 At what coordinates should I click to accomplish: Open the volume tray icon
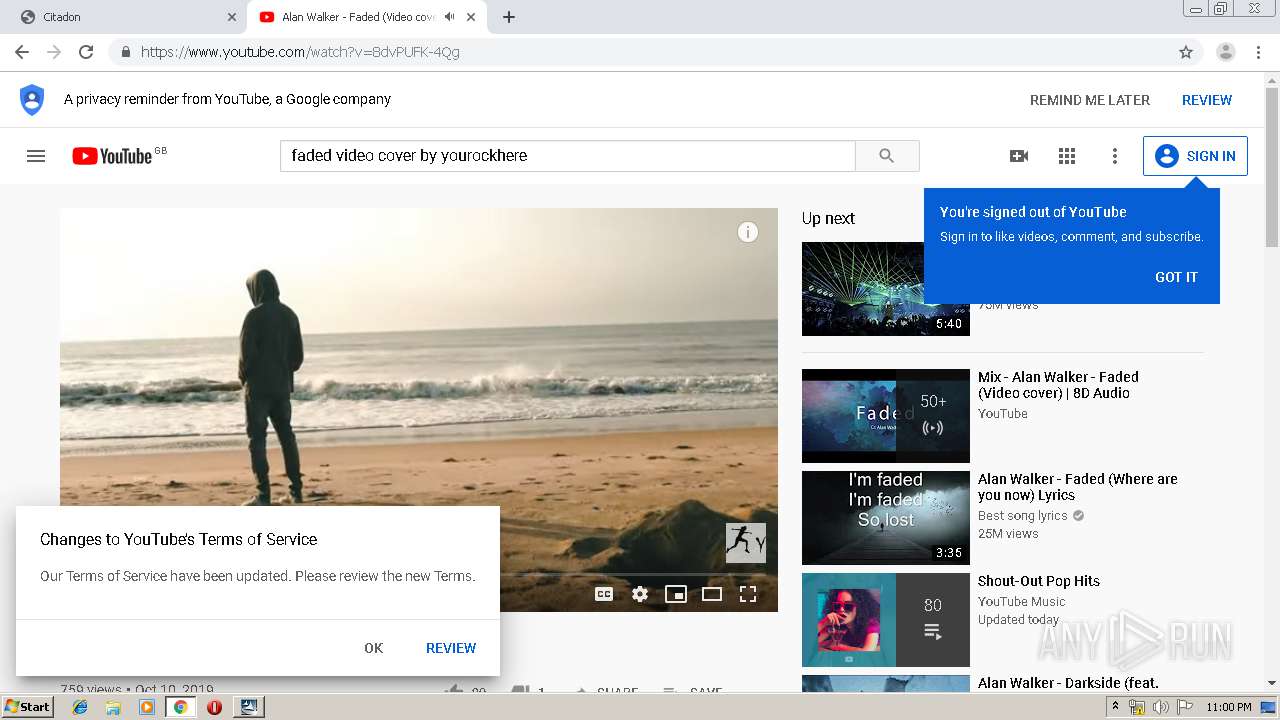(x=1160, y=707)
